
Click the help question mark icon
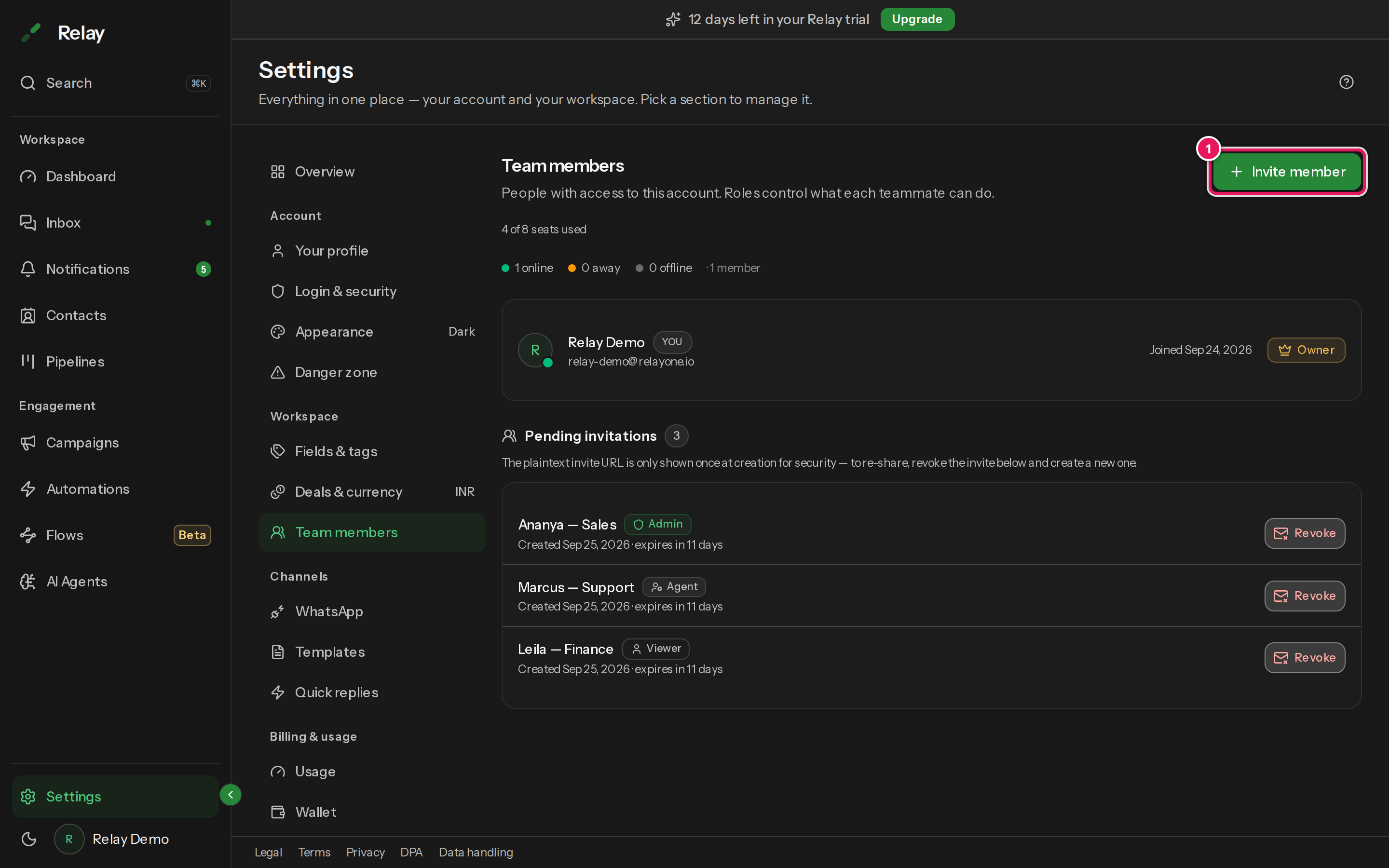[1346, 82]
